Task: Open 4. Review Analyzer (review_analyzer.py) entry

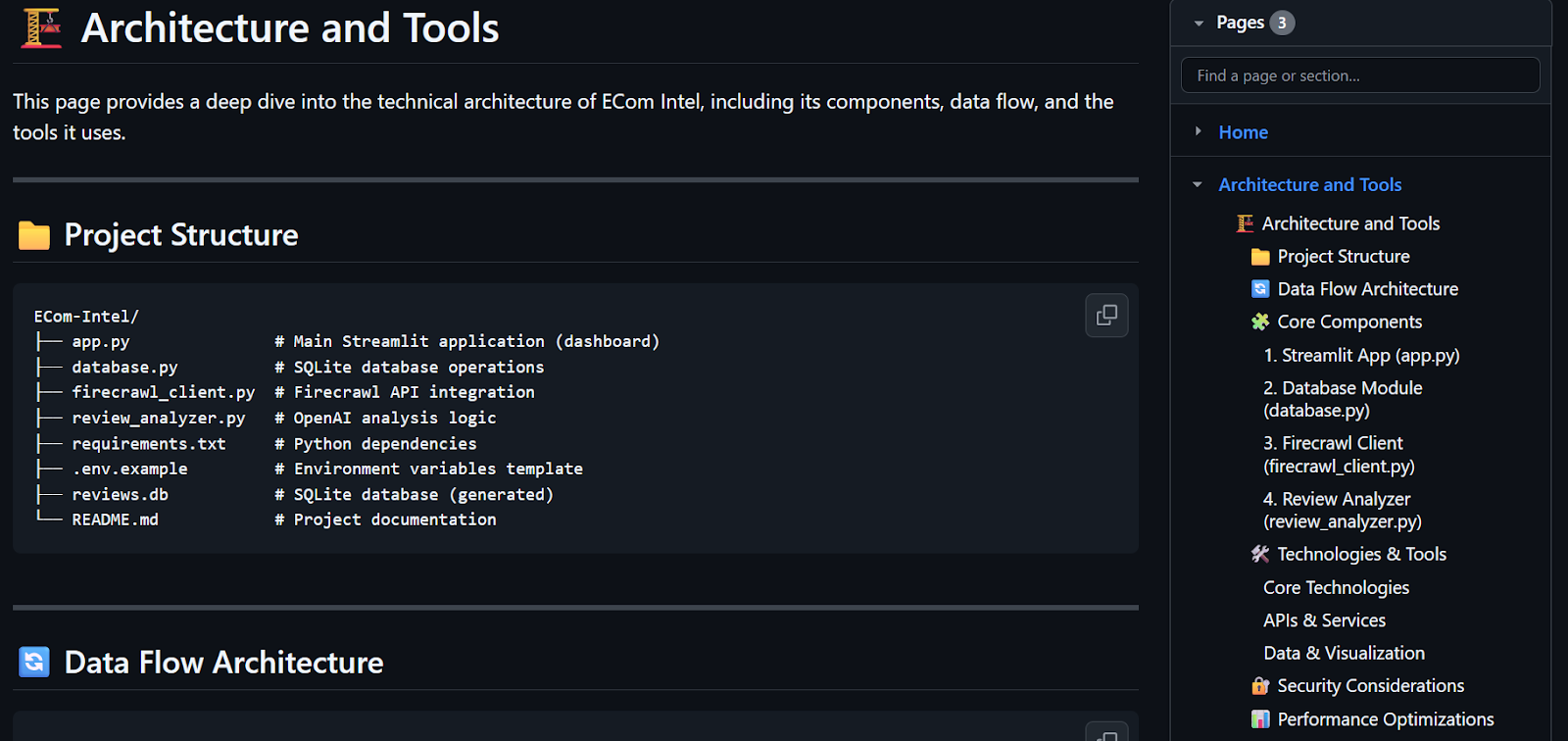Action: (1343, 510)
